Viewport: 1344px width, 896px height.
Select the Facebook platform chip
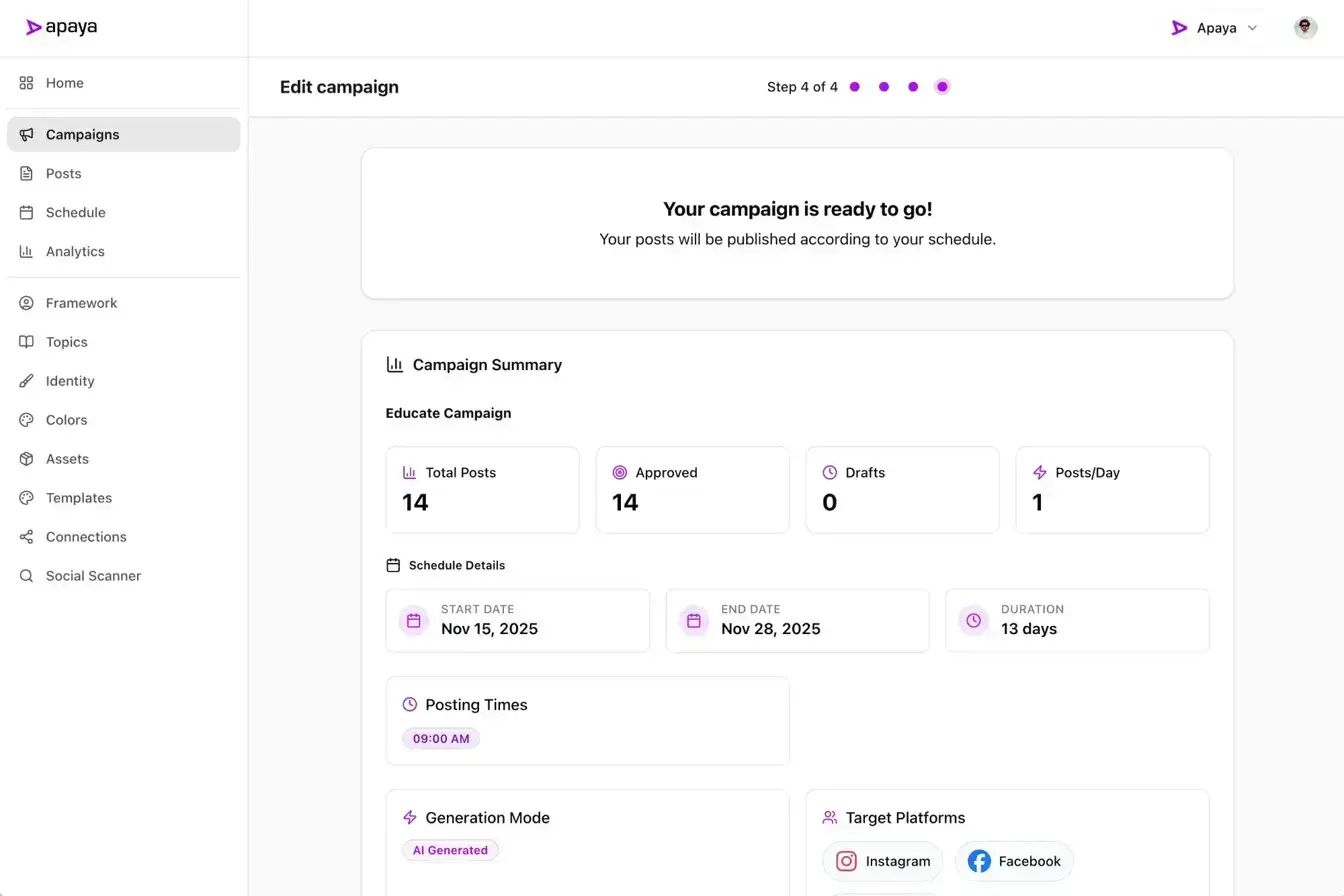coord(1014,861)
